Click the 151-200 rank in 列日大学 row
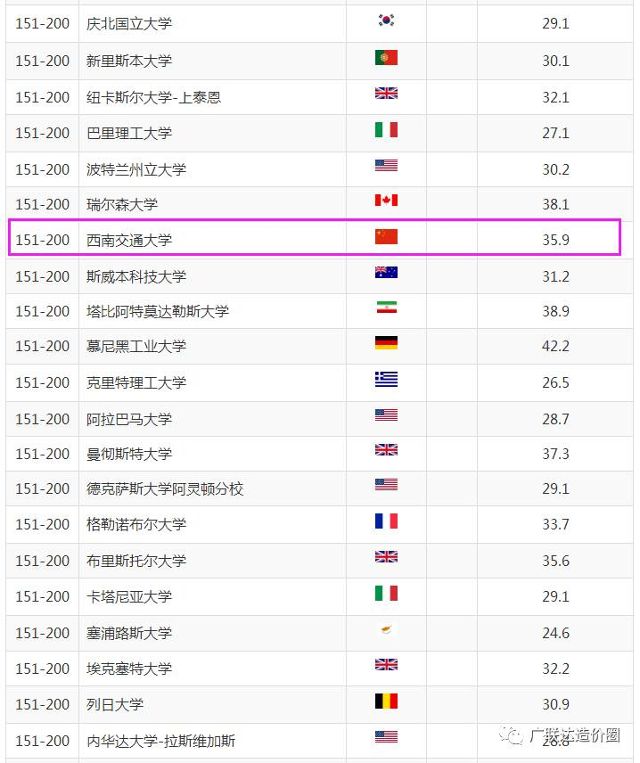 point(42,704)
